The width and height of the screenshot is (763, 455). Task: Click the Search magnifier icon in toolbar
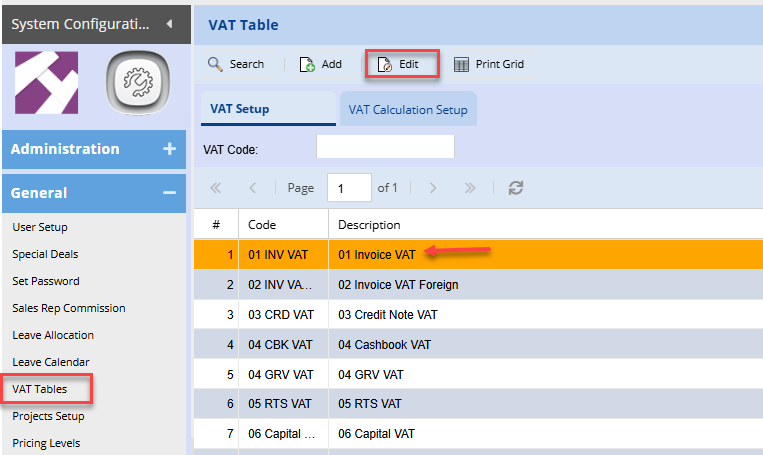[215, 64]
